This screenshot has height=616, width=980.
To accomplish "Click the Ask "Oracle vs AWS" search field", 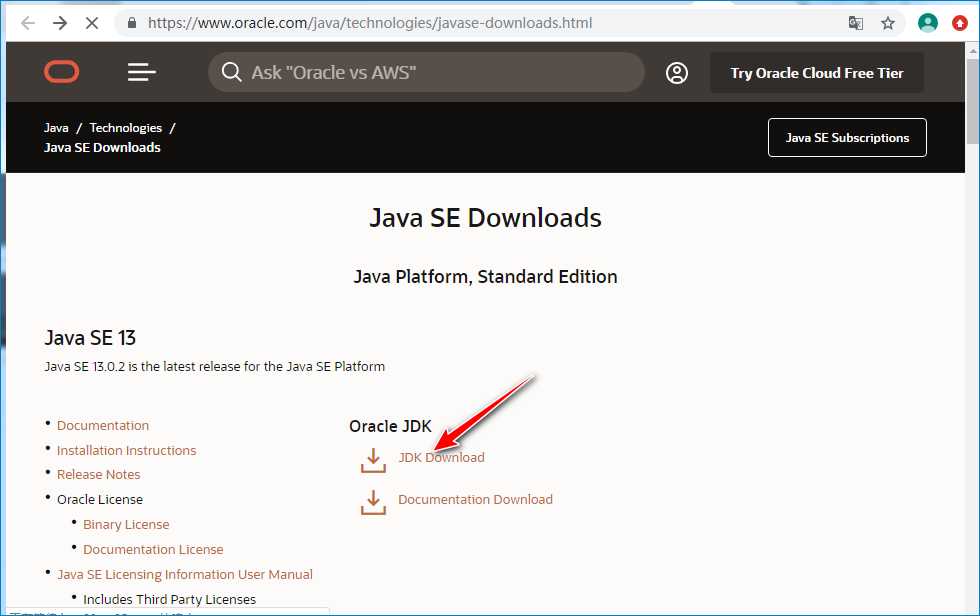I will [426, 72].
